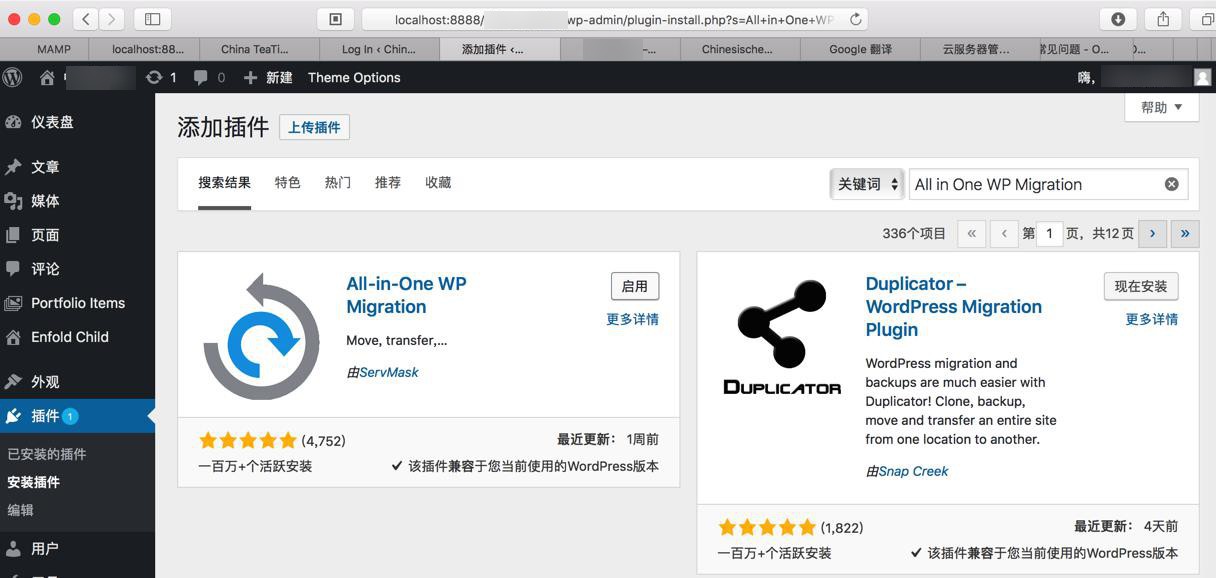The width and height of the screenshot is (1216, 578).
Task: Click 现在安装 for Duplicator plugin
Action: 1141,286
